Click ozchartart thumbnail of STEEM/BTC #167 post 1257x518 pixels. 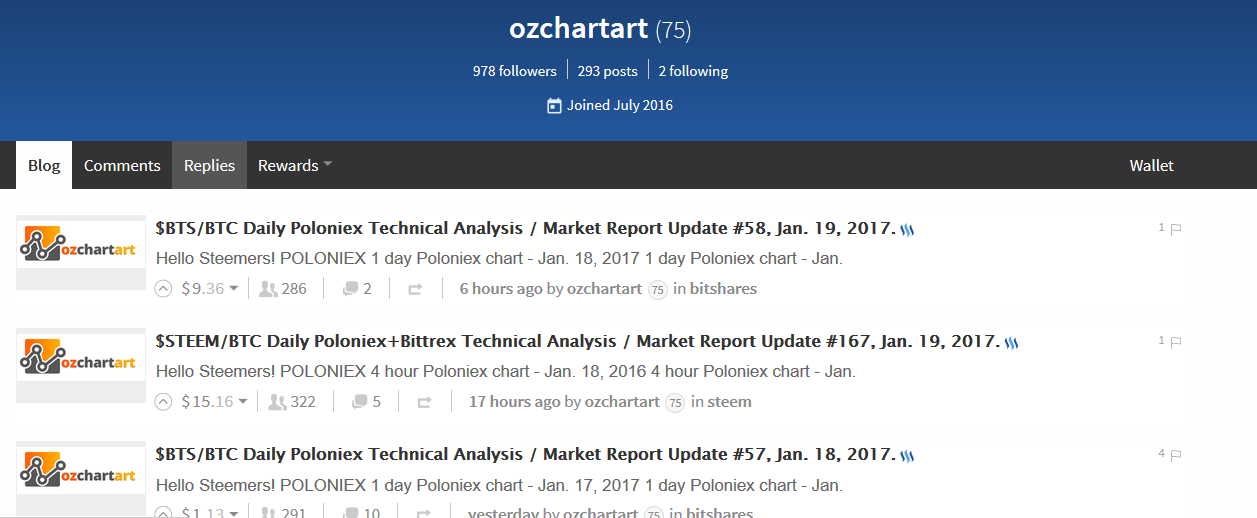[81, 362]
